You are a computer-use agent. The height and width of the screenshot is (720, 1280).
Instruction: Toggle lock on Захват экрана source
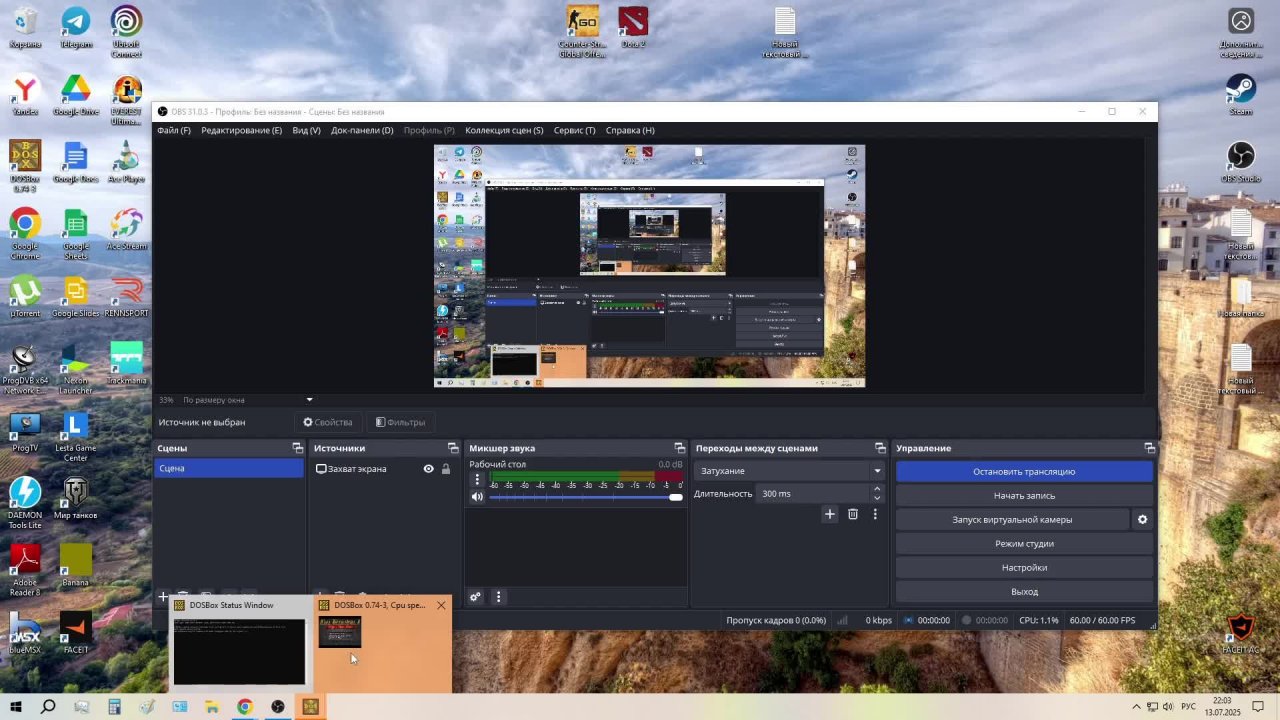click(446, 469)
